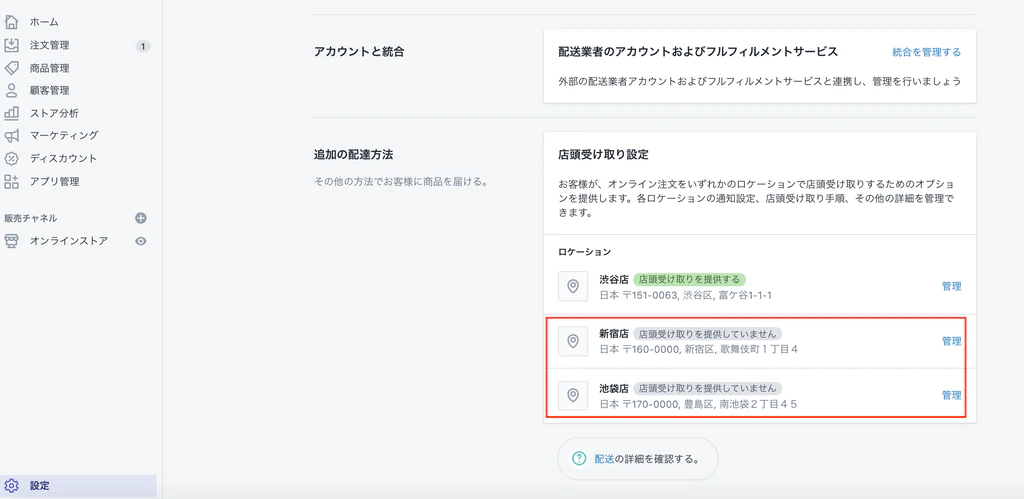The image size is (1024, 499).
Task: Click 管理 link for 渋谷店
Action: point(952,286)
